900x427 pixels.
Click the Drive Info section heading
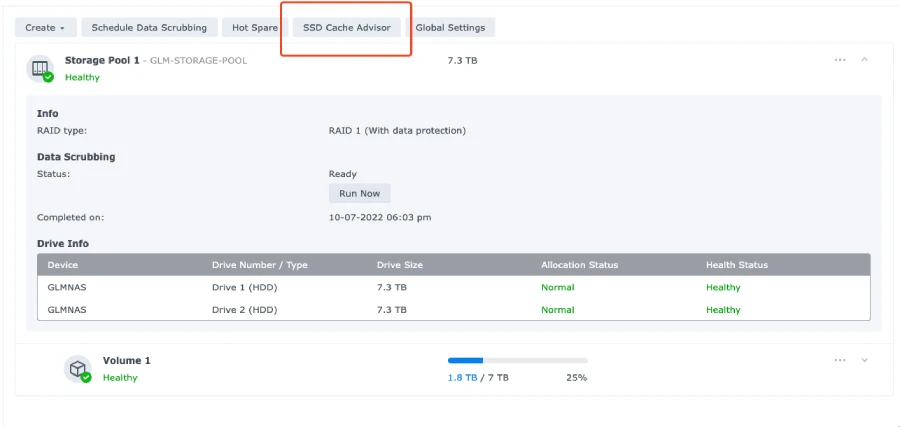point(63,244)
